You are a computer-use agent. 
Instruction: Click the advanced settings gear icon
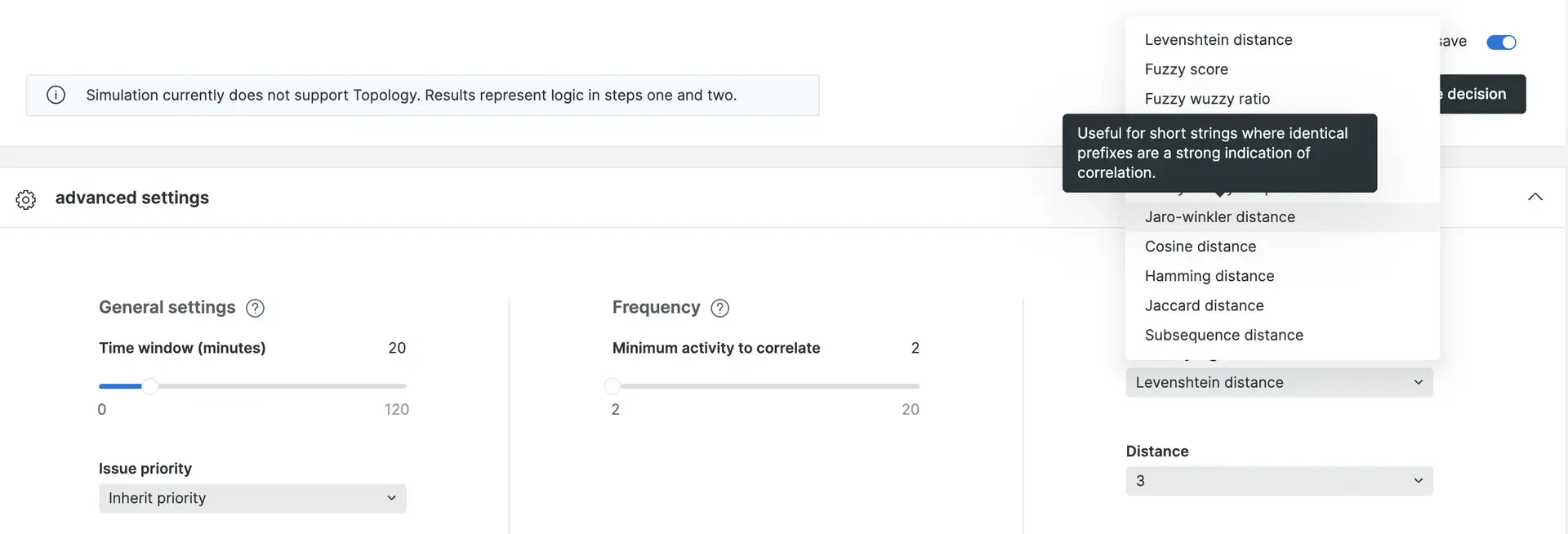click(26, 199)
